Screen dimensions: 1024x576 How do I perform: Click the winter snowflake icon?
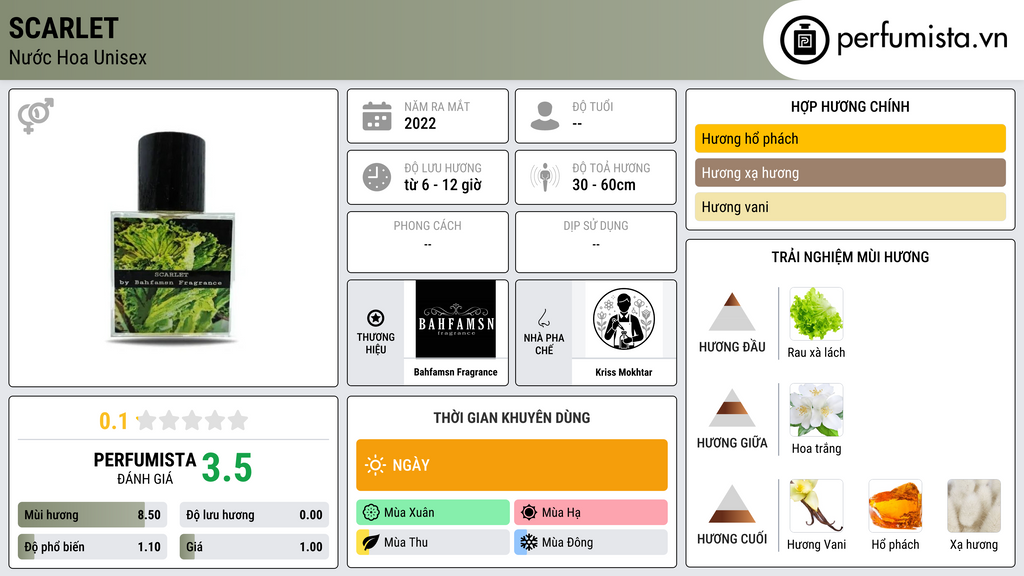coord(529,542)
